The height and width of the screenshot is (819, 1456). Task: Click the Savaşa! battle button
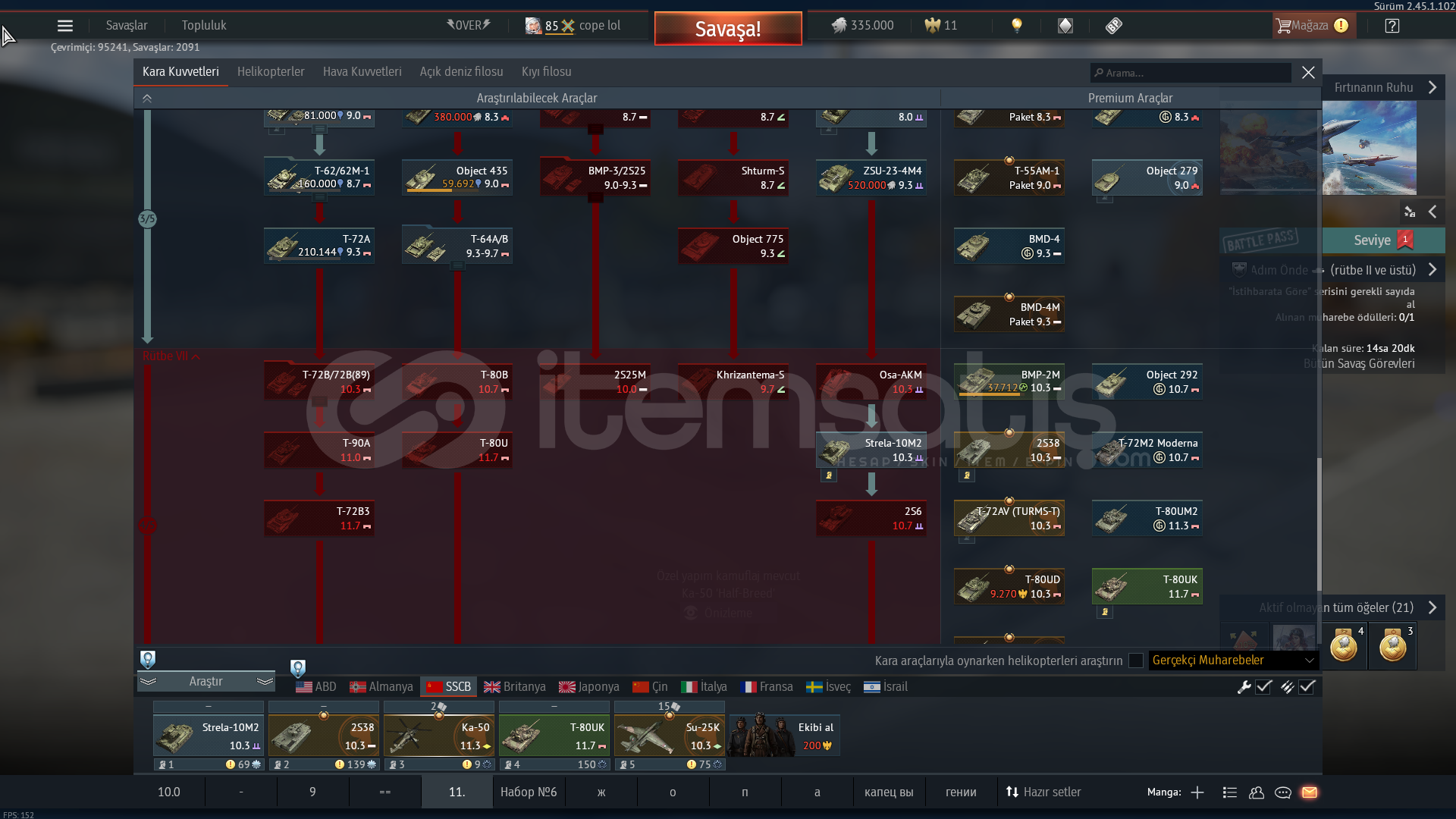[x=728, y=29]
